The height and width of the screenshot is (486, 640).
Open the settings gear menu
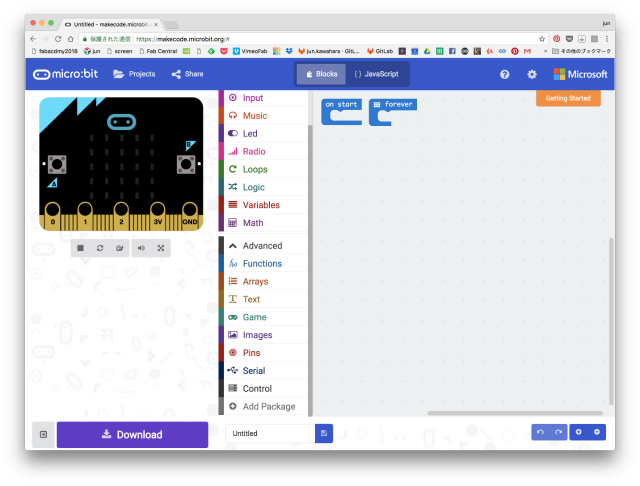pos(532,75)
